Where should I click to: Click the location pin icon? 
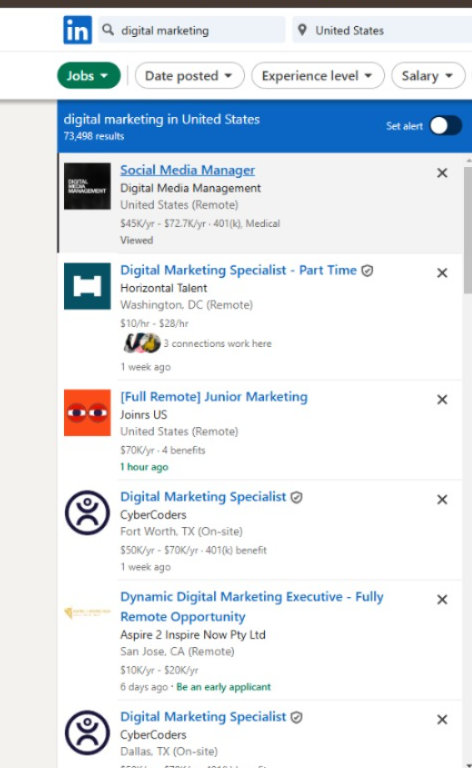(303, 30)
